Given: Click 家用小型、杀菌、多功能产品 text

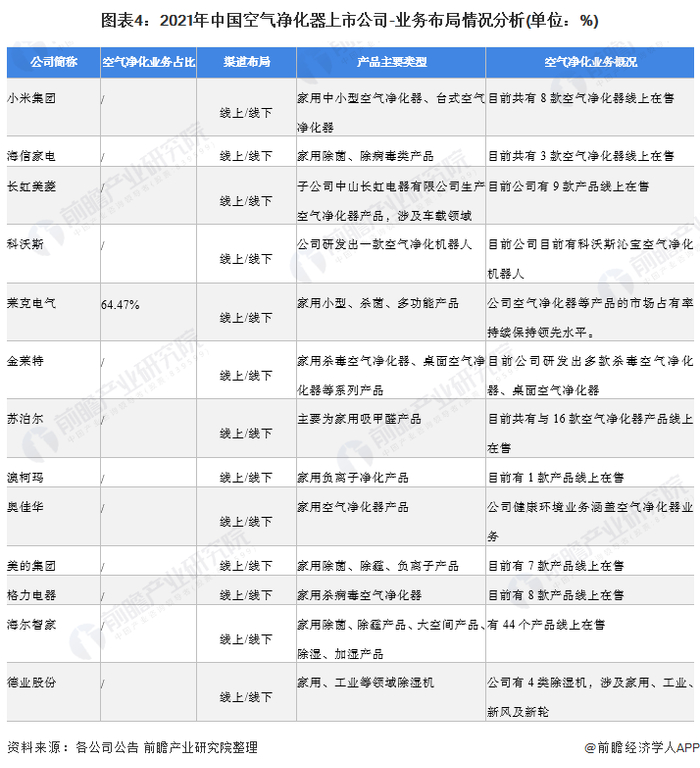Looking at the screenshot, I should click(378, 303).
